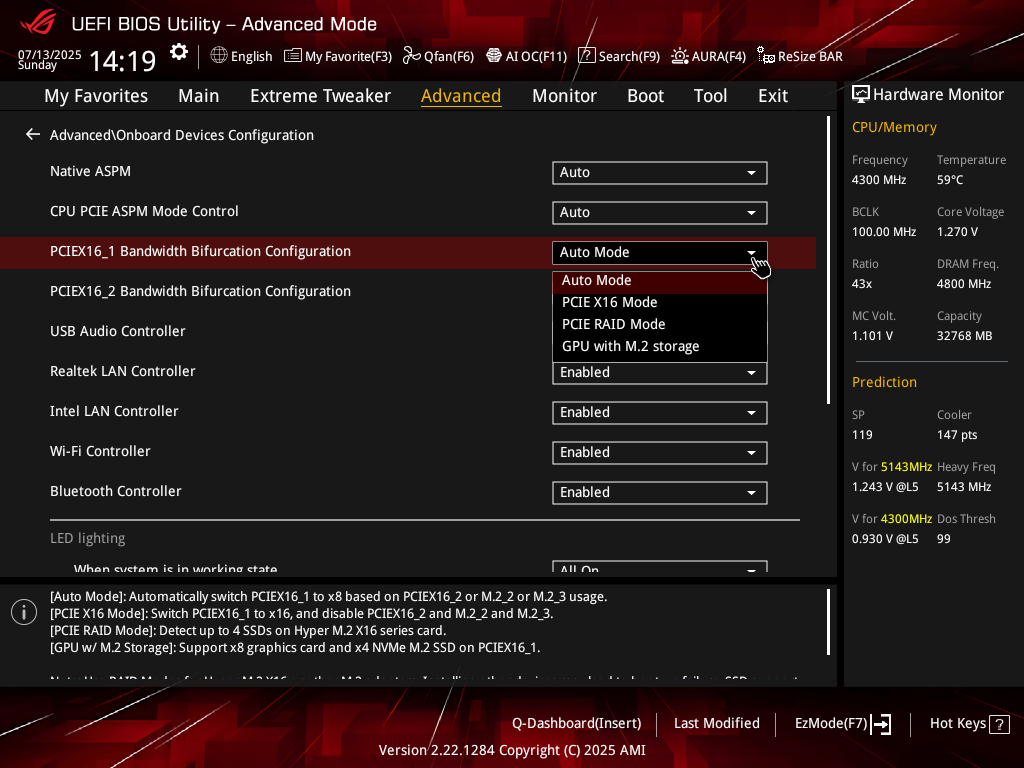Click the 147 pts Cooler value
This screenshot has height=768, width=1024.
pos(957,435)
